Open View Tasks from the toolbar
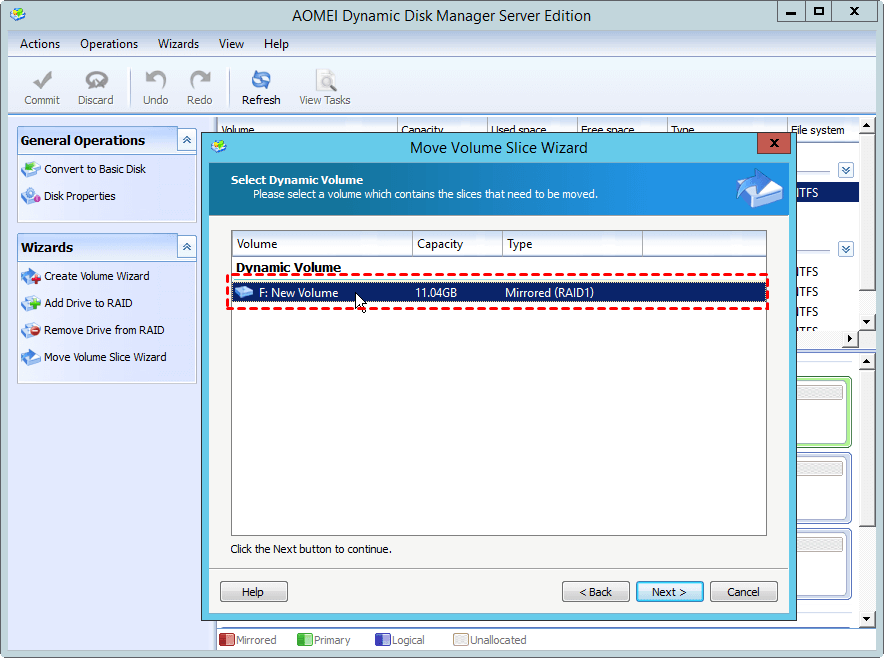Viewport: 884px width, 658px height. [325, 87]
